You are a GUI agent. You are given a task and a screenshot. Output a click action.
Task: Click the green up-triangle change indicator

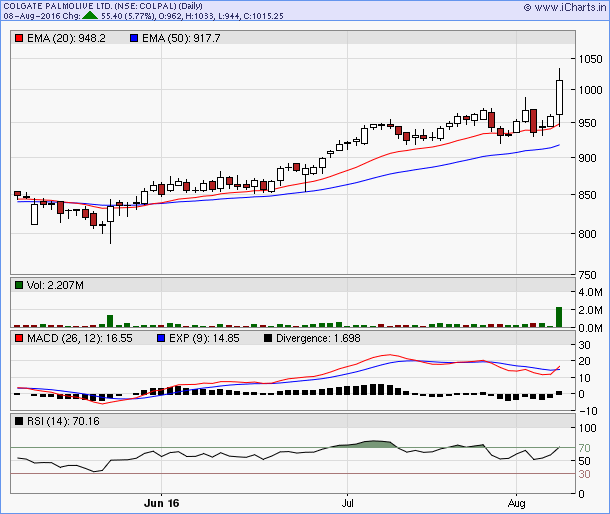tap(90, 15)
